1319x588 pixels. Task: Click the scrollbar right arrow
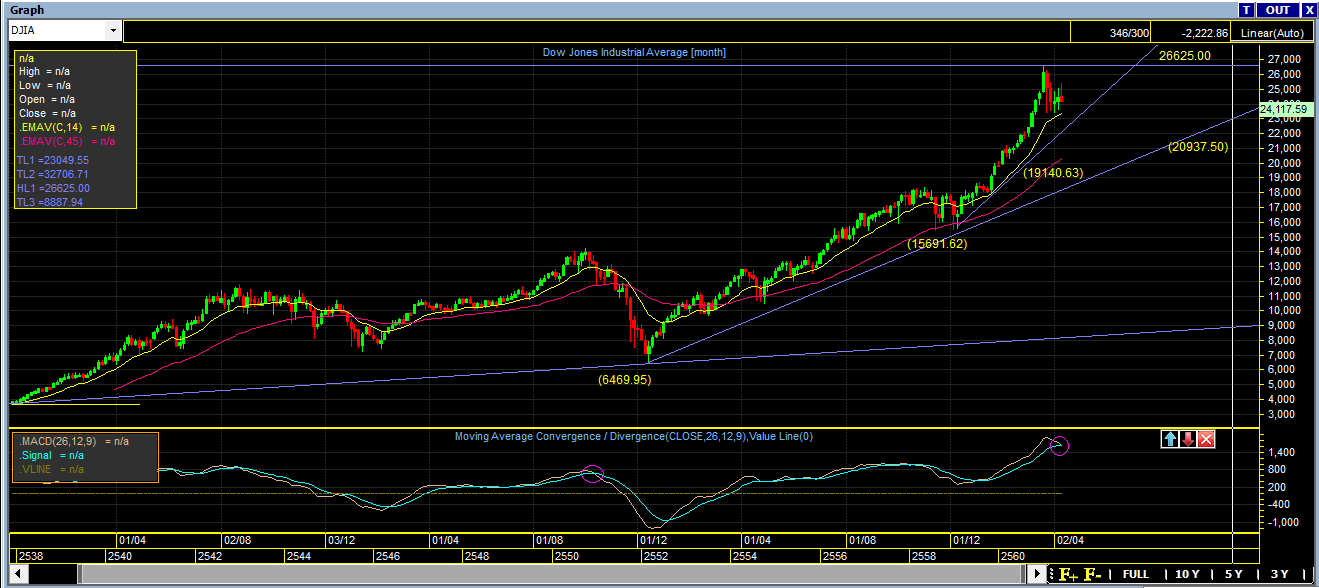(1037, 574)
